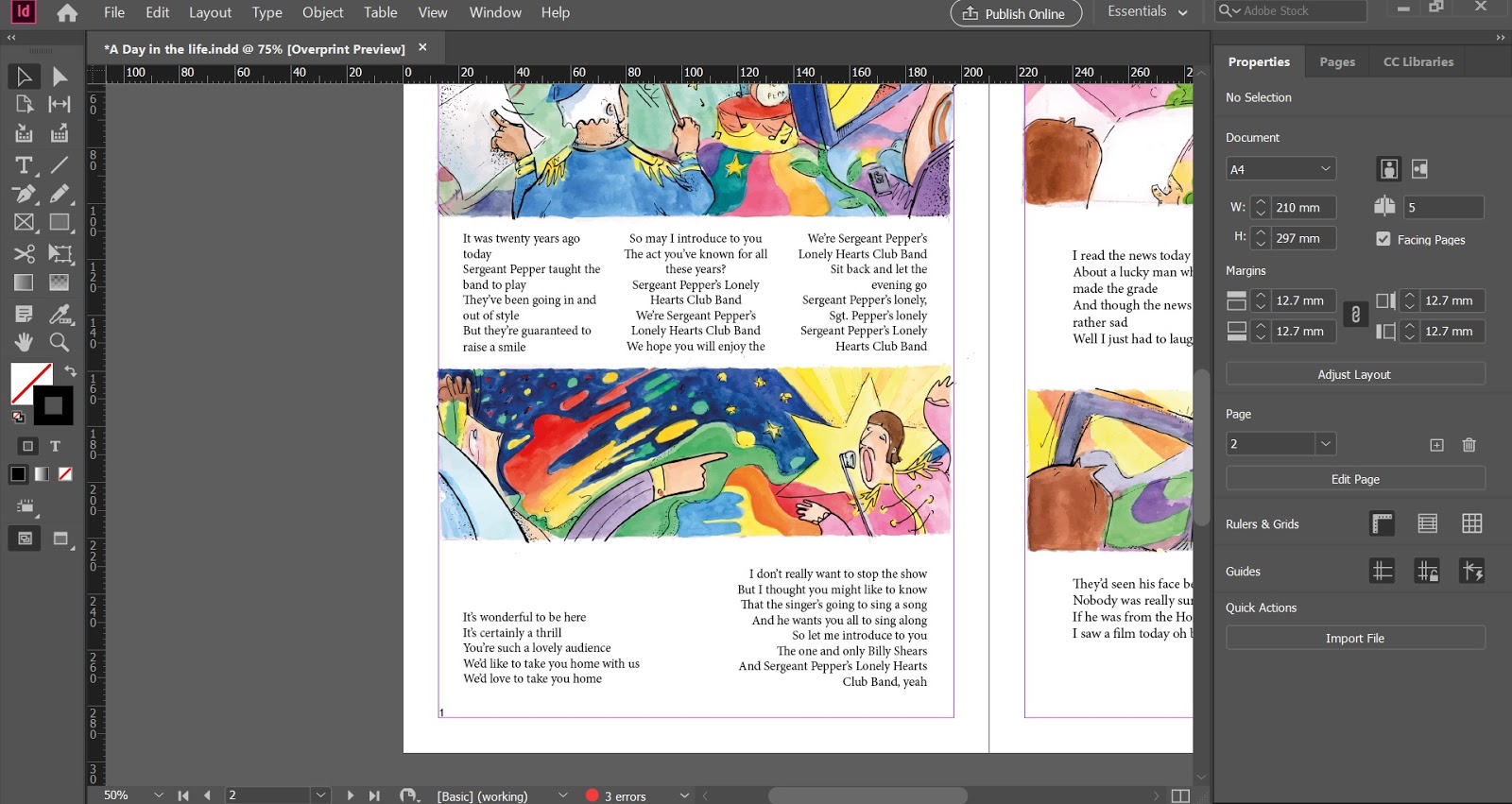
Task: Open the [Basic] (working) preflight profile dropdown
Action: [x=563, y=795]
